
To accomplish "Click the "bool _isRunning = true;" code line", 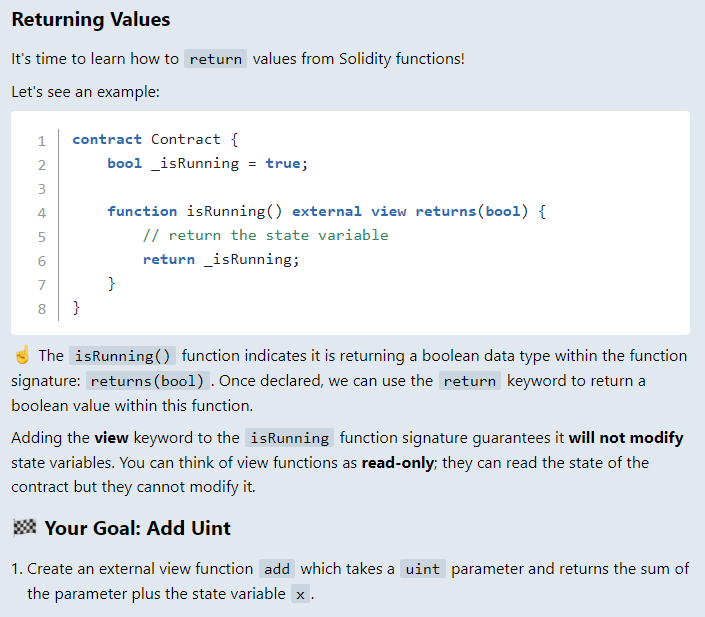I will pyautogui.click(x=207, y=163).
